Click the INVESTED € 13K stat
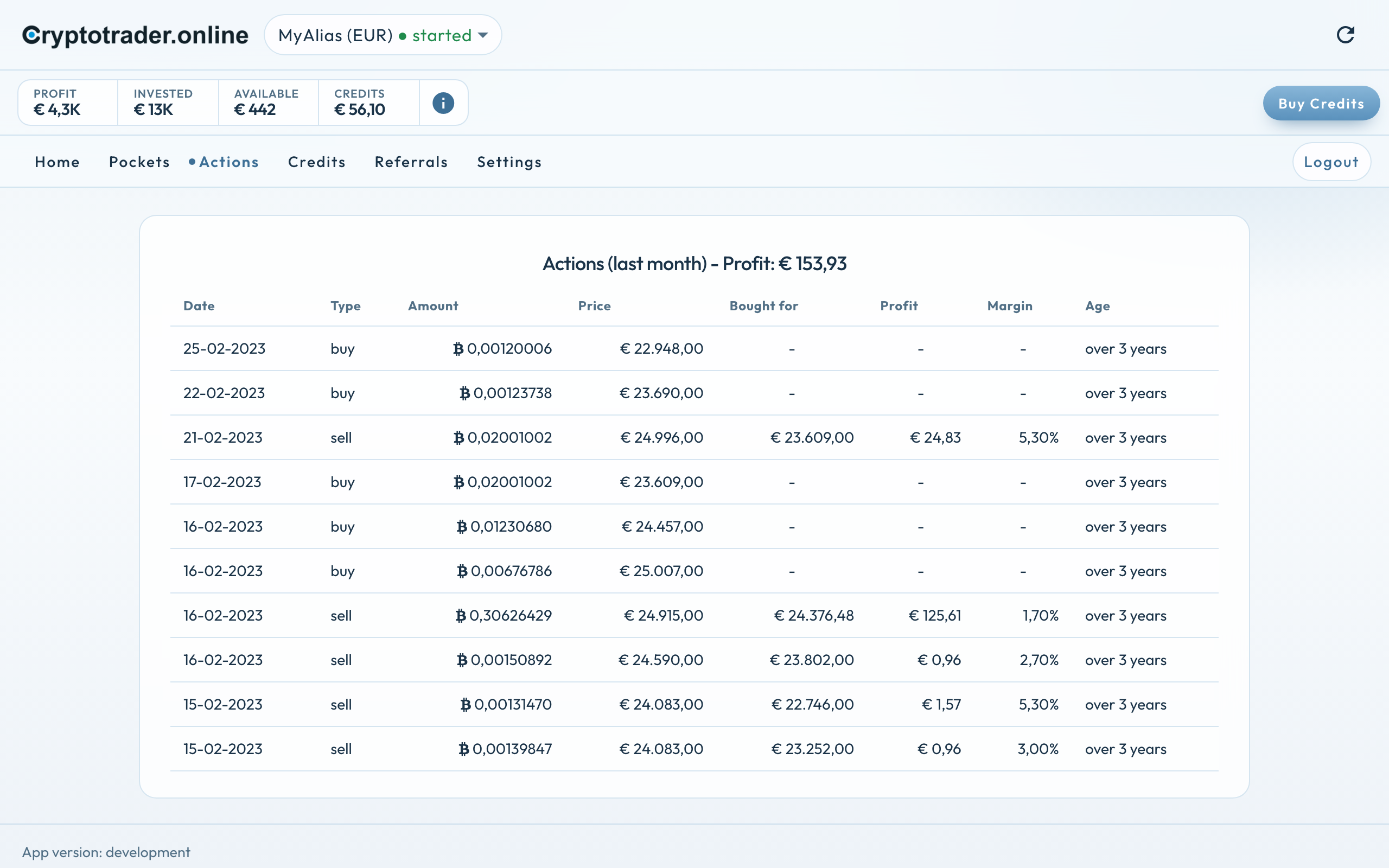The image size is (1389, 868). click(x=168, y=103)
